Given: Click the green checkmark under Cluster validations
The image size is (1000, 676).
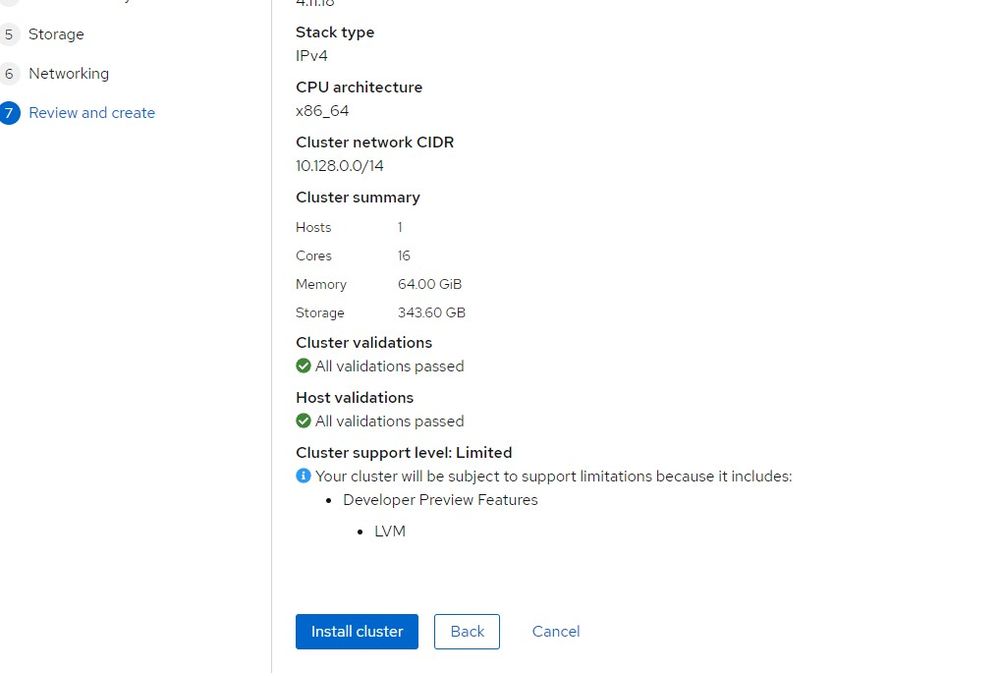Looking at the screenshot, I should (302, 366).
